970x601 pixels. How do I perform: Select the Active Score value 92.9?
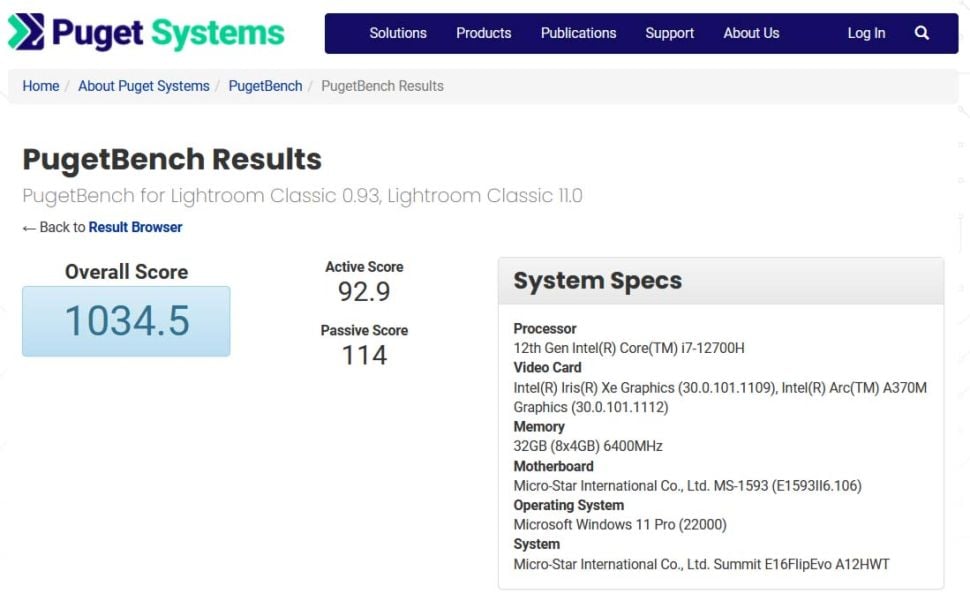(x=364, y=292)
